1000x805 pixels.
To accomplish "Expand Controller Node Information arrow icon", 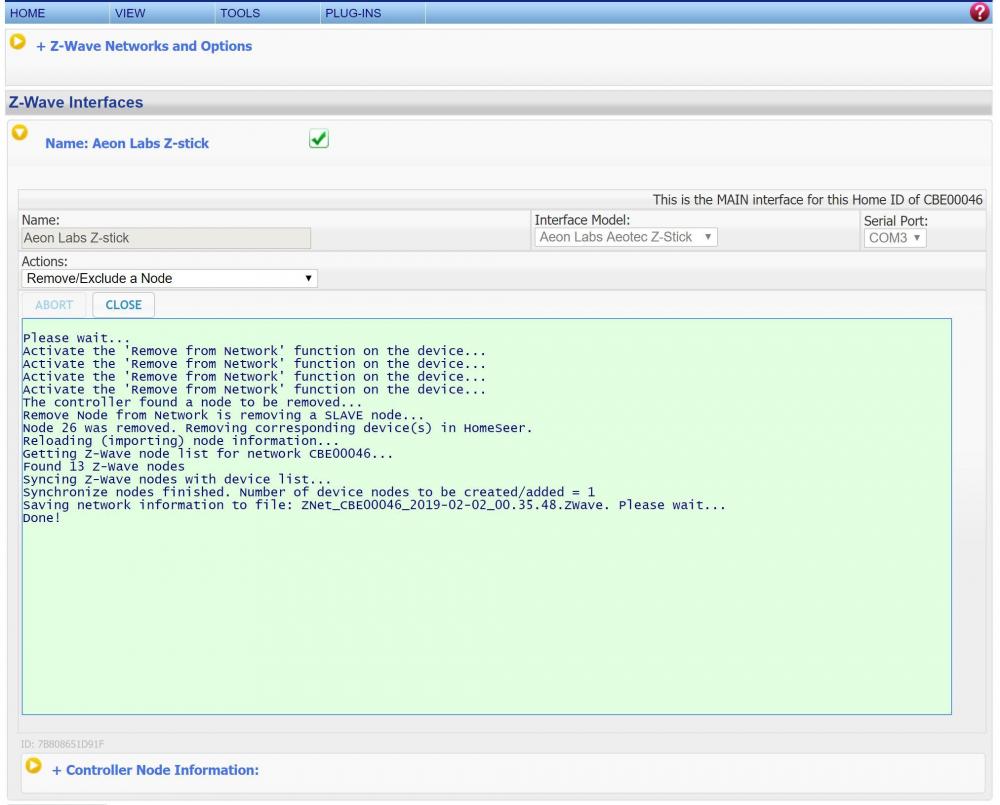I will point(32,767).
